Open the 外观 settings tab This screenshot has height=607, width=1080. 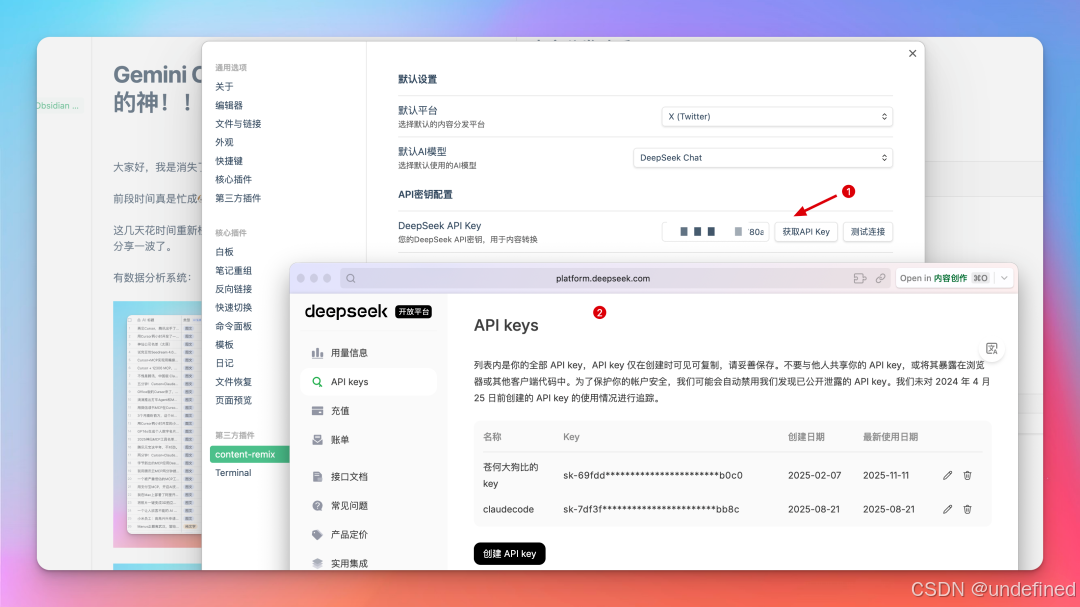224,143
